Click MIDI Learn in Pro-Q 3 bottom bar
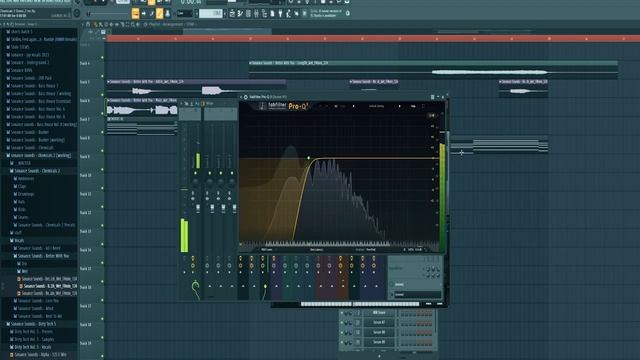The height and width of the screenshot is (360, 640). [x=267, y=250]
